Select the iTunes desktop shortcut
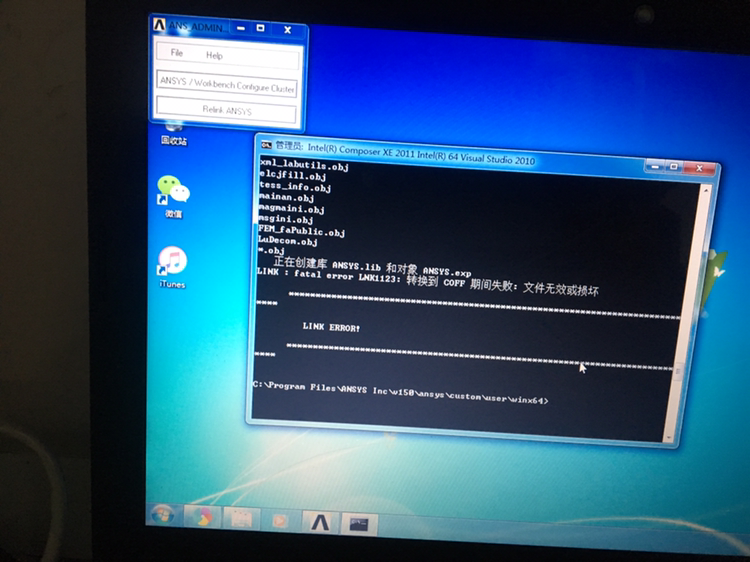Viewport: 750px width, 562px height. [172, 267]
